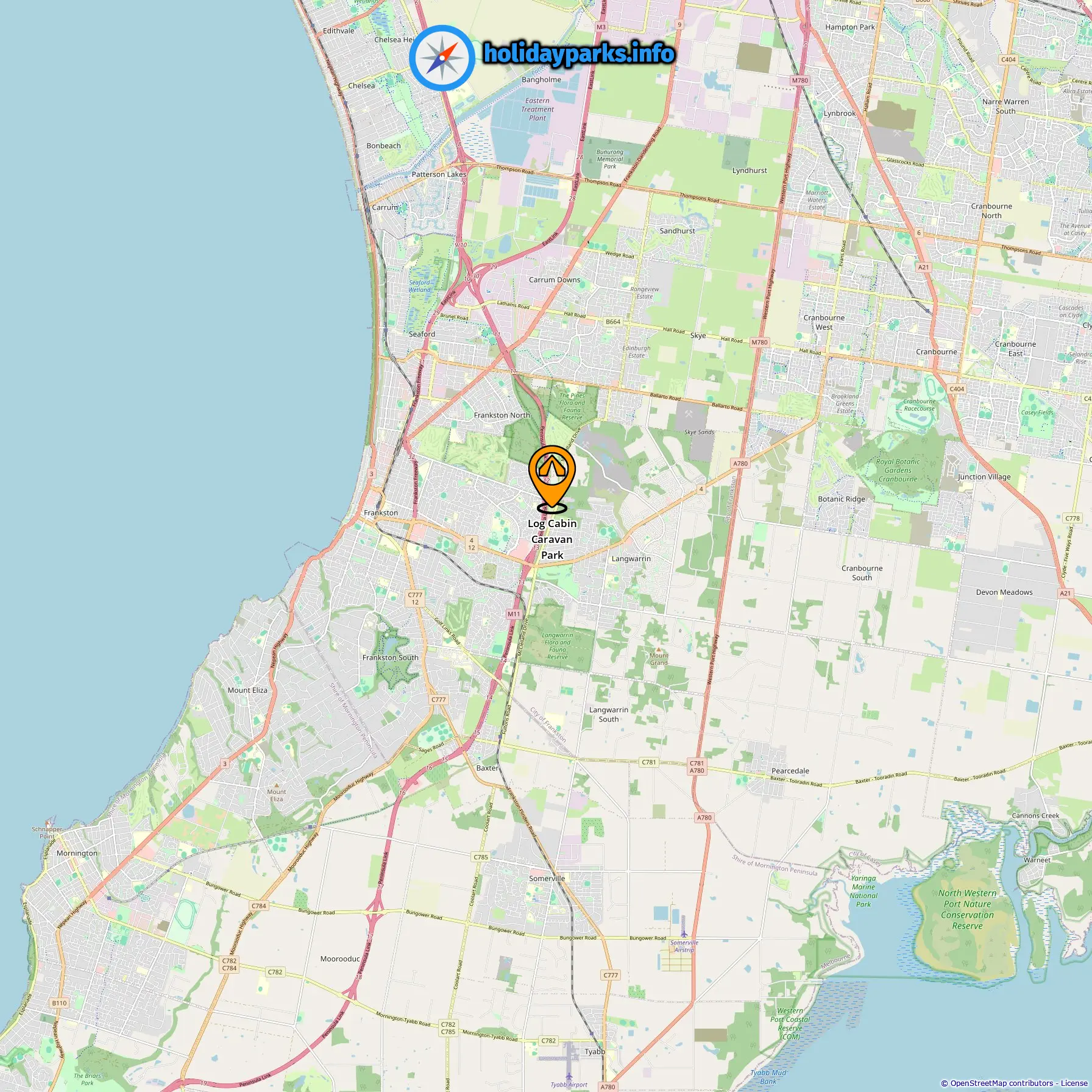The image size is (1092, 1092).
Task: Click the Log Cabin Caravan Park label
Action: click(552, 539)
